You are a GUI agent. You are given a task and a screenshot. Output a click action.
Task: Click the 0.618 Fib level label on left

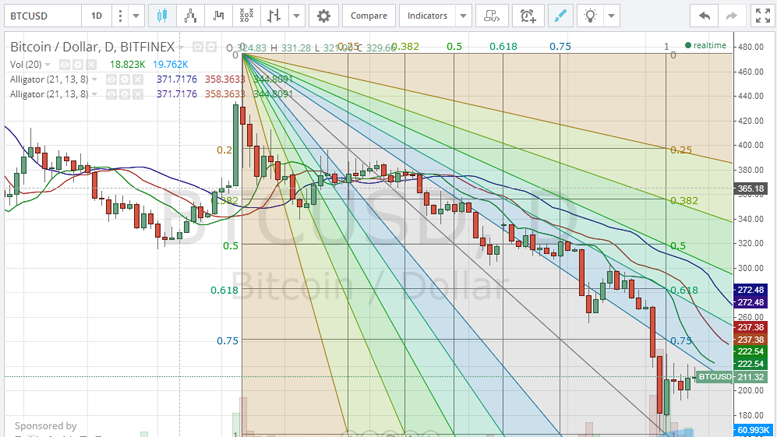click(x=224, y=290)
